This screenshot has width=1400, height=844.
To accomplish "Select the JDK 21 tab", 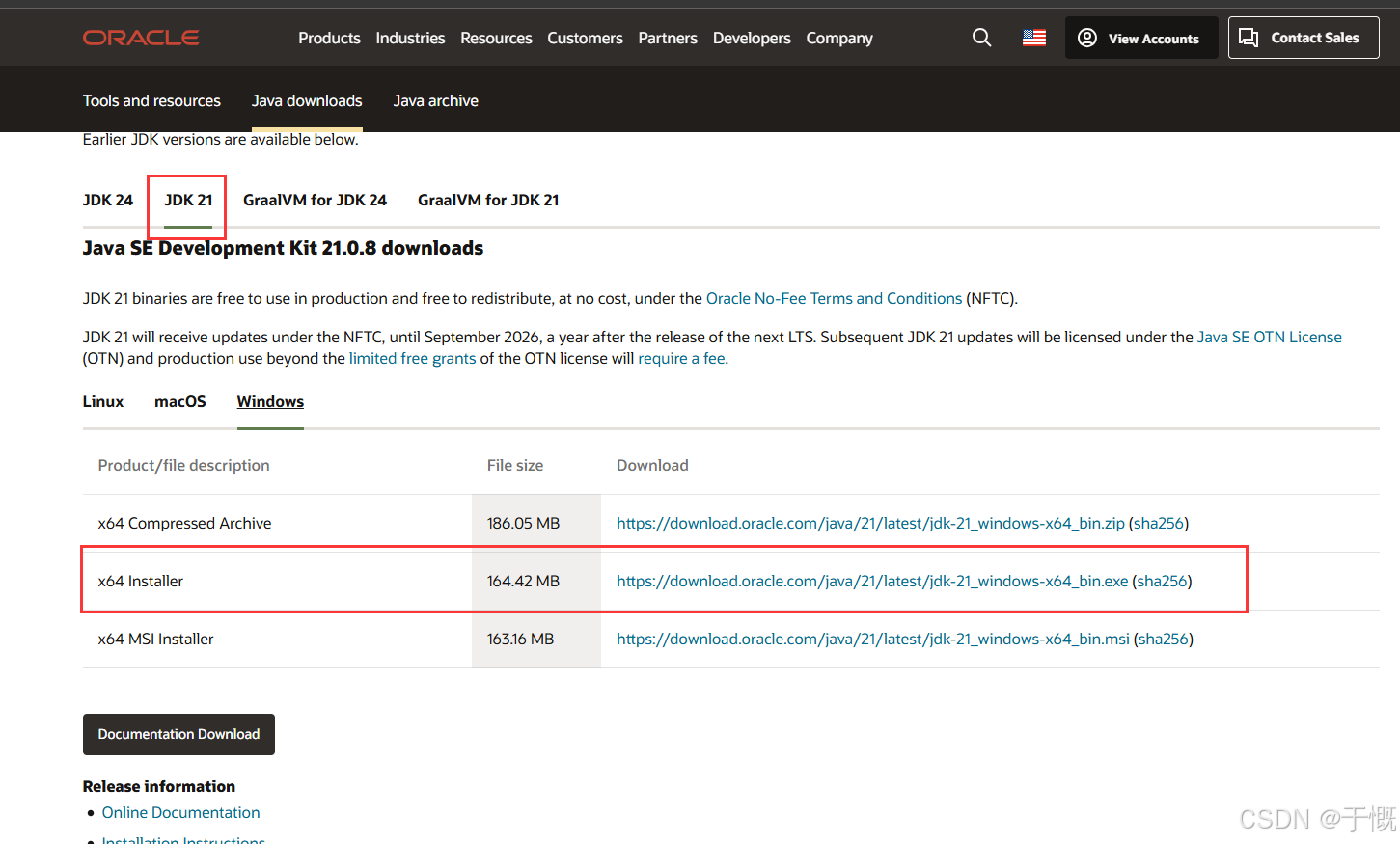I will pyautogui.click(x=188, y=200).
